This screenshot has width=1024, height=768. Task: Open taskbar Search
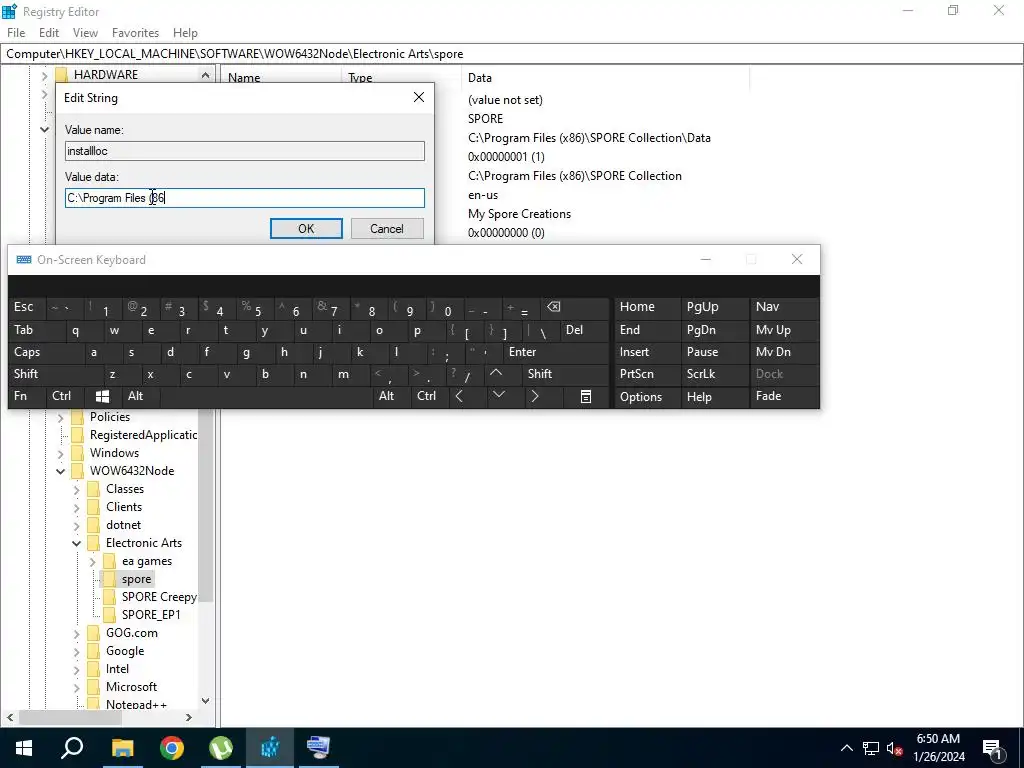[x=72, y=748]
